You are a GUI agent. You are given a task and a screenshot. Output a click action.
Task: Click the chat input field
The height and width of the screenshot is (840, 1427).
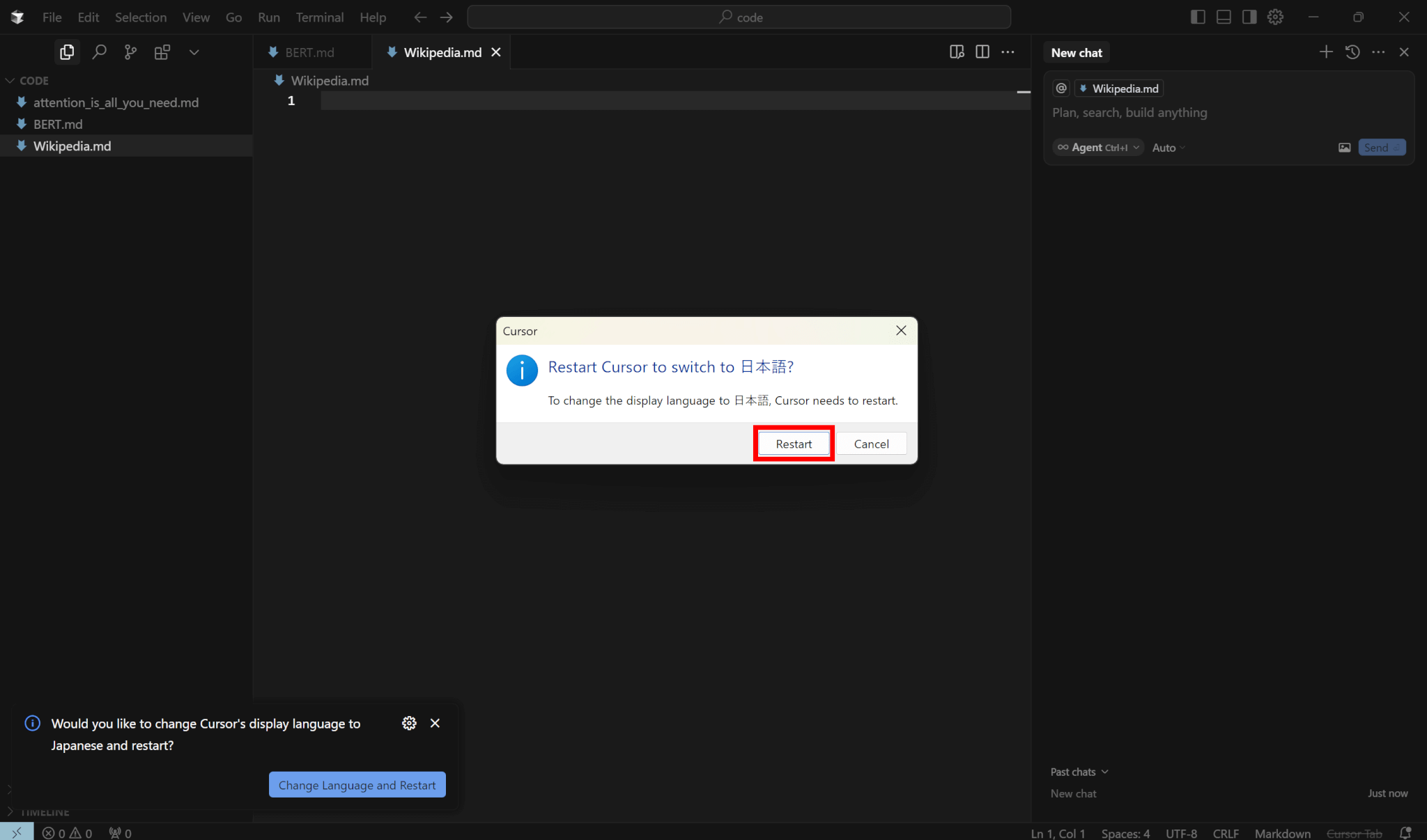tap(1228, 113)
